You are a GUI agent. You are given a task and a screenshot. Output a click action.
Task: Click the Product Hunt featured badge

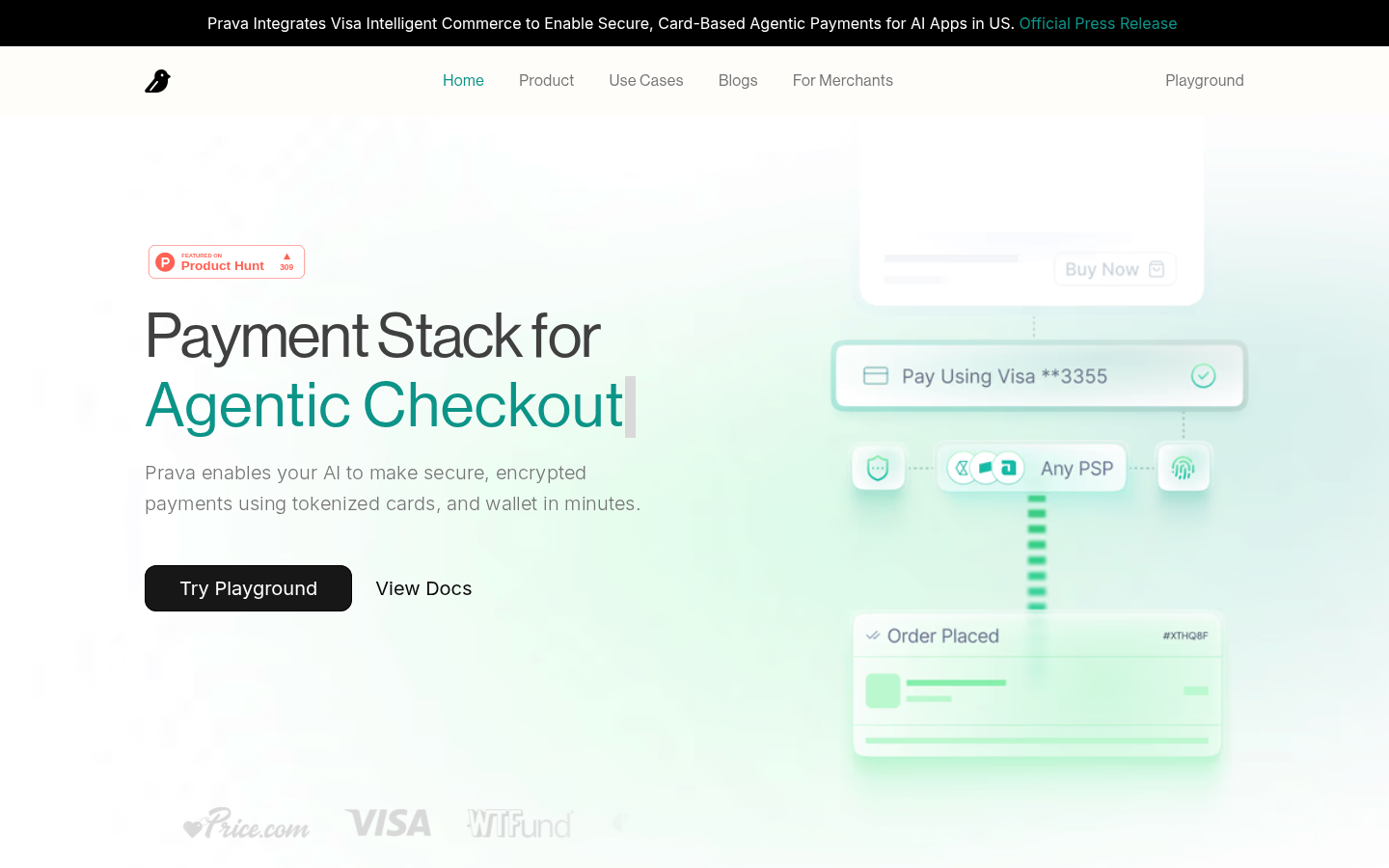click(x=227, y=261)
